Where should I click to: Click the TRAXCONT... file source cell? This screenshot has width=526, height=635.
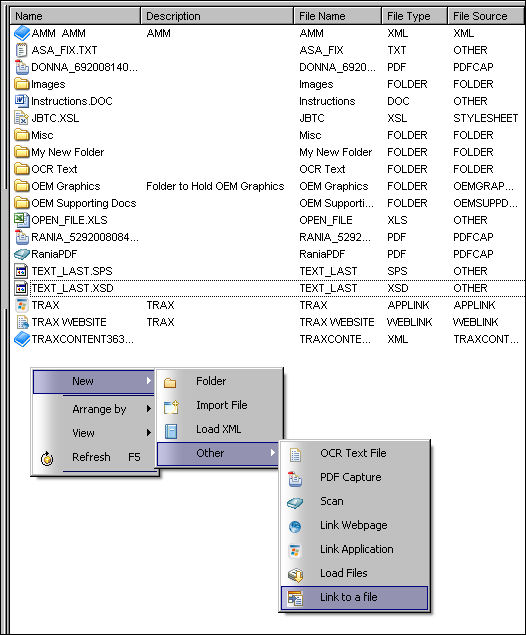[x=486, y=339]
